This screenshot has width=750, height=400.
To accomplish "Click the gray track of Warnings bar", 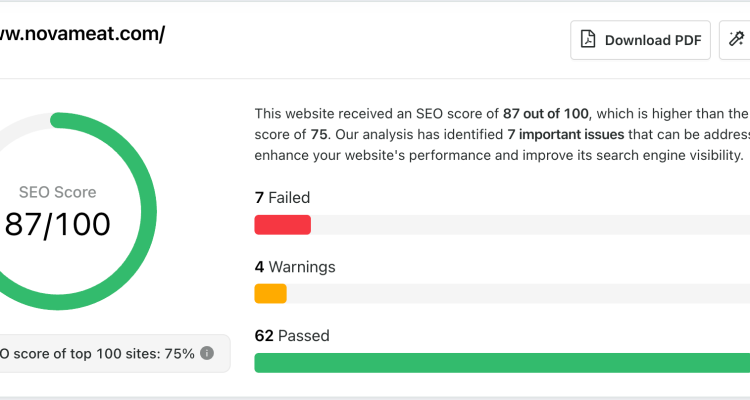I will [x=518, y=293].
